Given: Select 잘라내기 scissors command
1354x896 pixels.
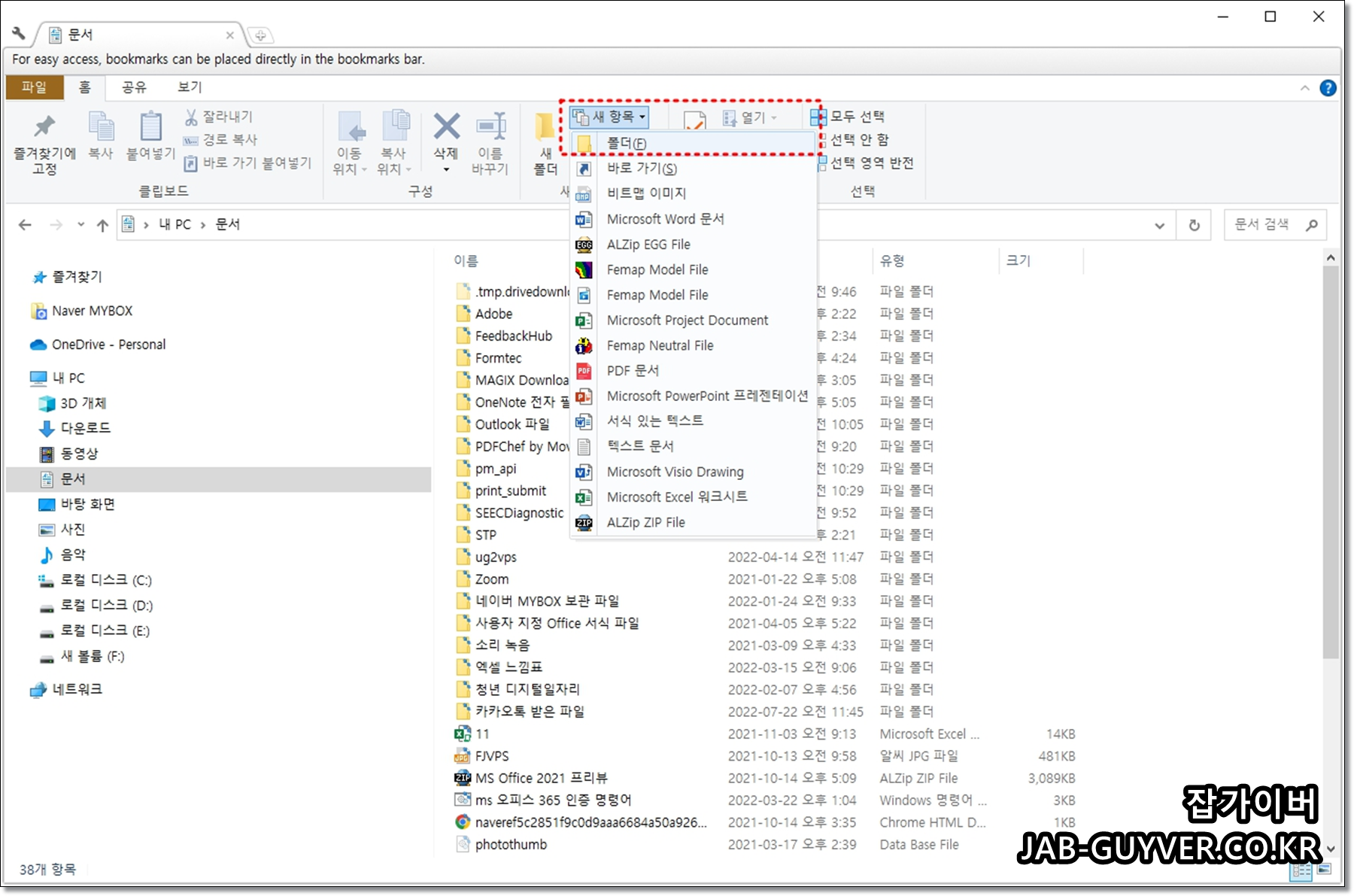Looking at the screenshot, I should pos(219,117).
